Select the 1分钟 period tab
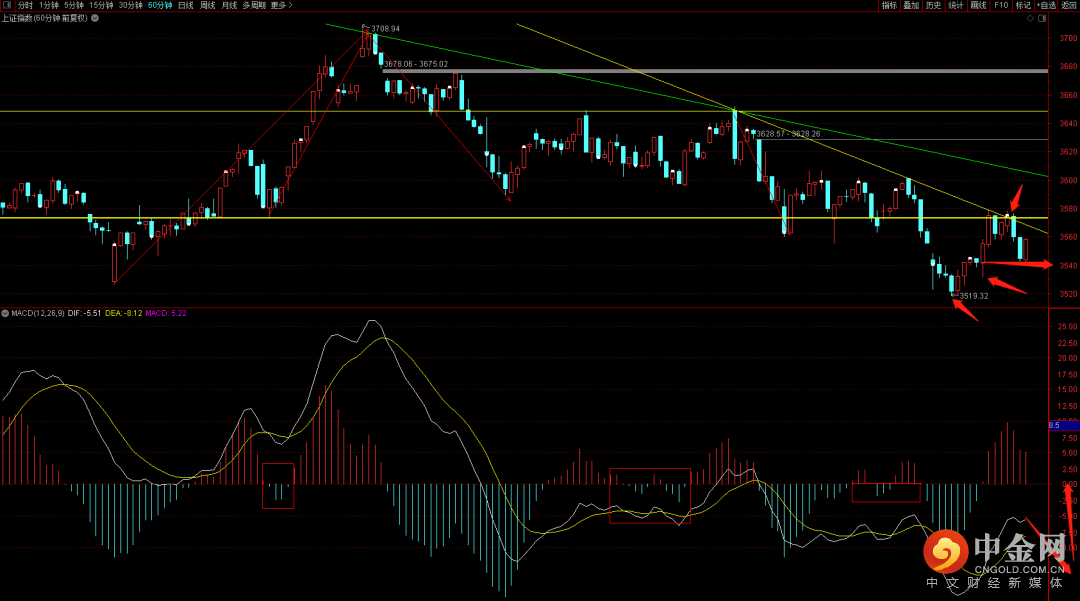Screen dimensions: 1080x601 (x=48, y=5)
